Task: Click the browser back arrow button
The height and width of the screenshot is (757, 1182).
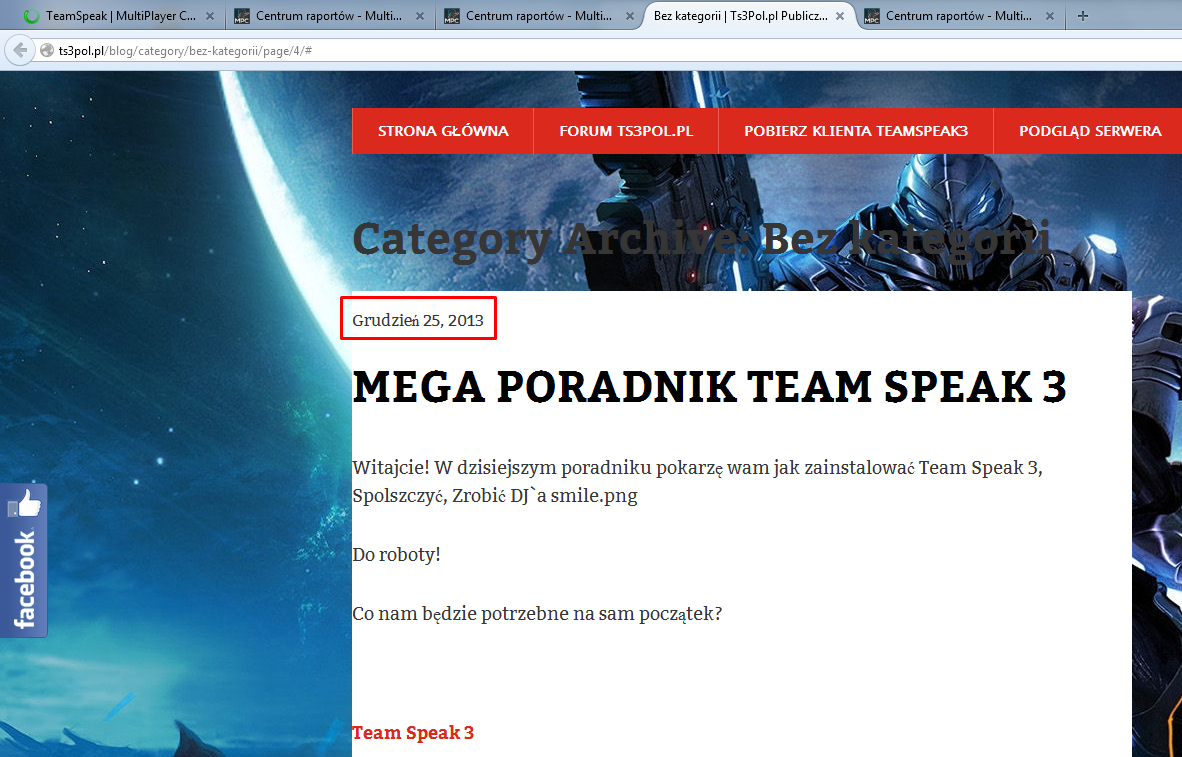Action: pyautogui.click(x=20, y=51)
